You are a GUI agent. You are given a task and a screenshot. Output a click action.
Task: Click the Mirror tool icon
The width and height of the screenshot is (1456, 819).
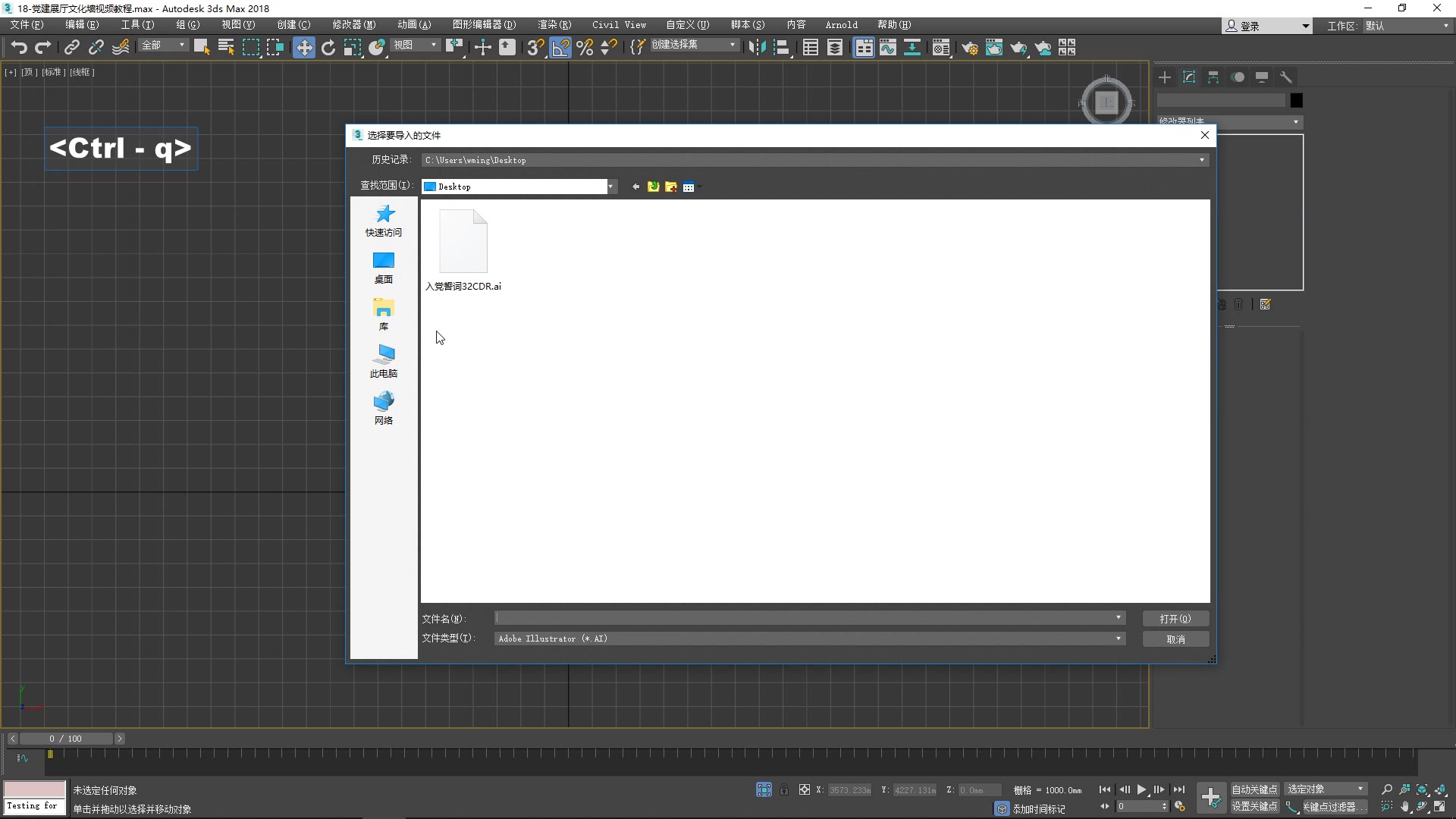tap(756, 48)
